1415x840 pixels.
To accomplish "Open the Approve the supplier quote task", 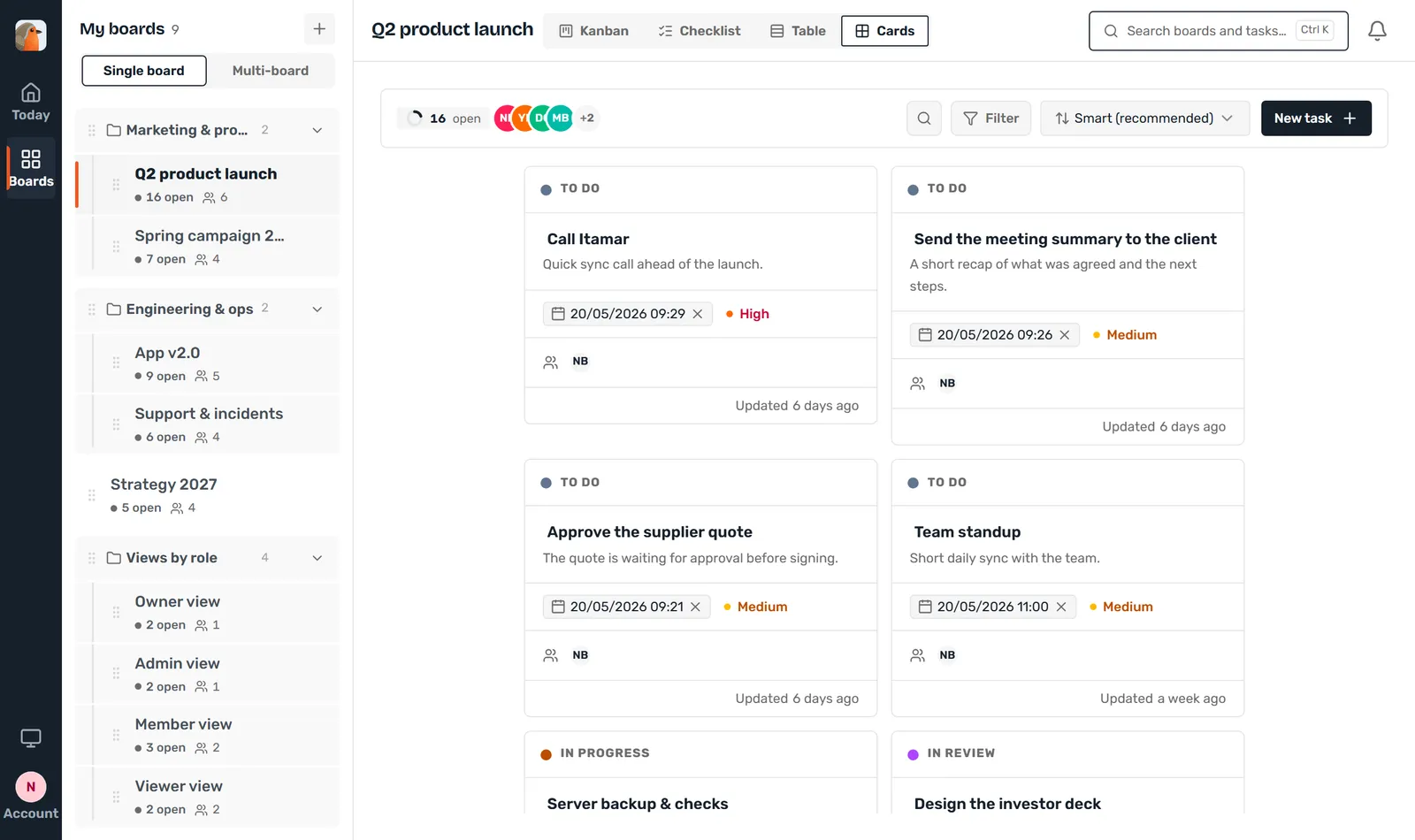I will [650, 532].
